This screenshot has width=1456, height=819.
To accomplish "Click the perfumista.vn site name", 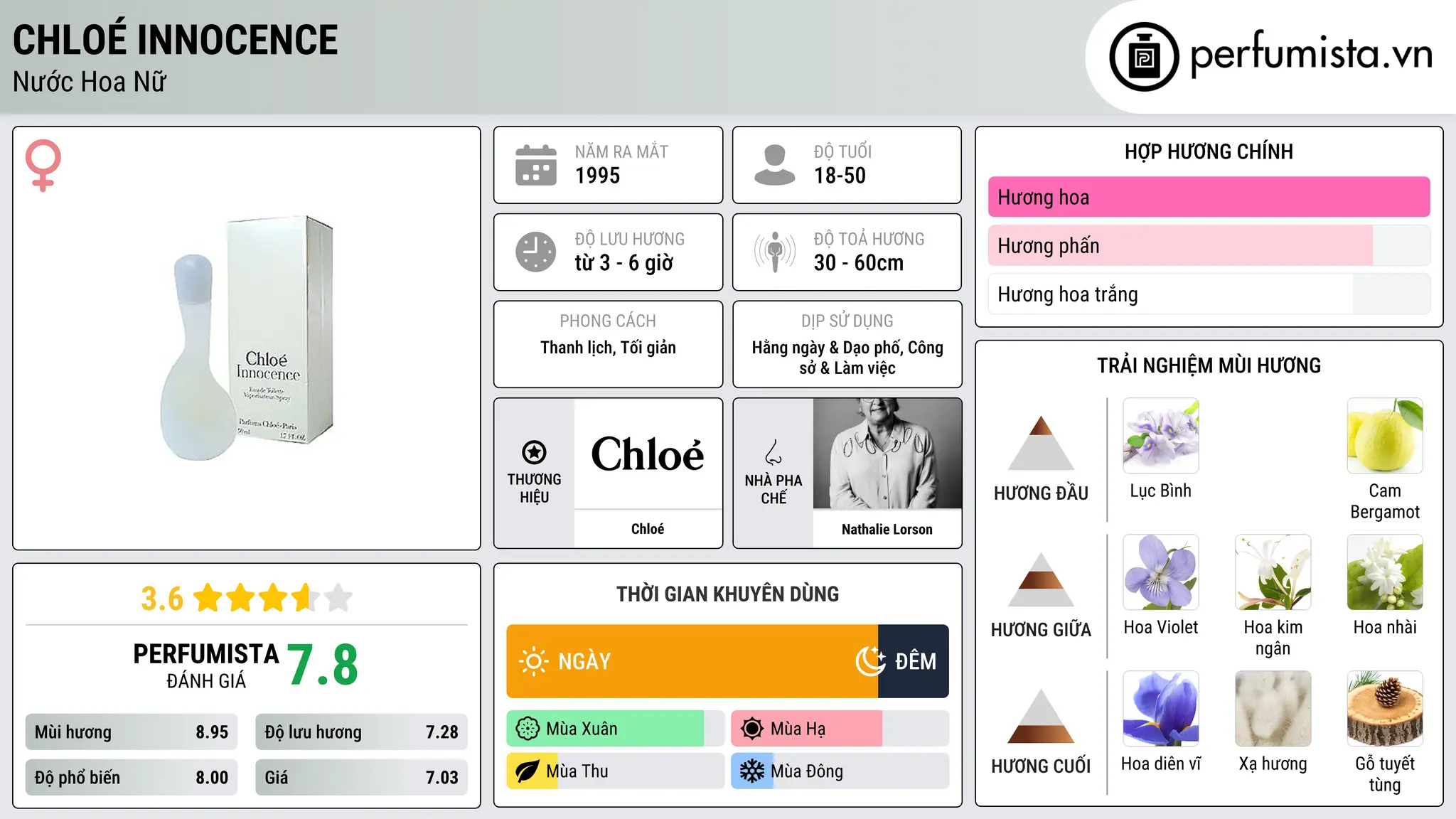I will click(x=1311, y=54).
